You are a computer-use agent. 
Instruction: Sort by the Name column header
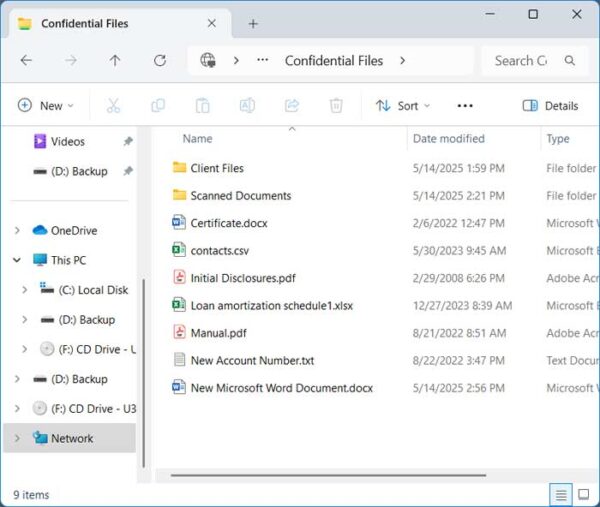click(197, 139)
